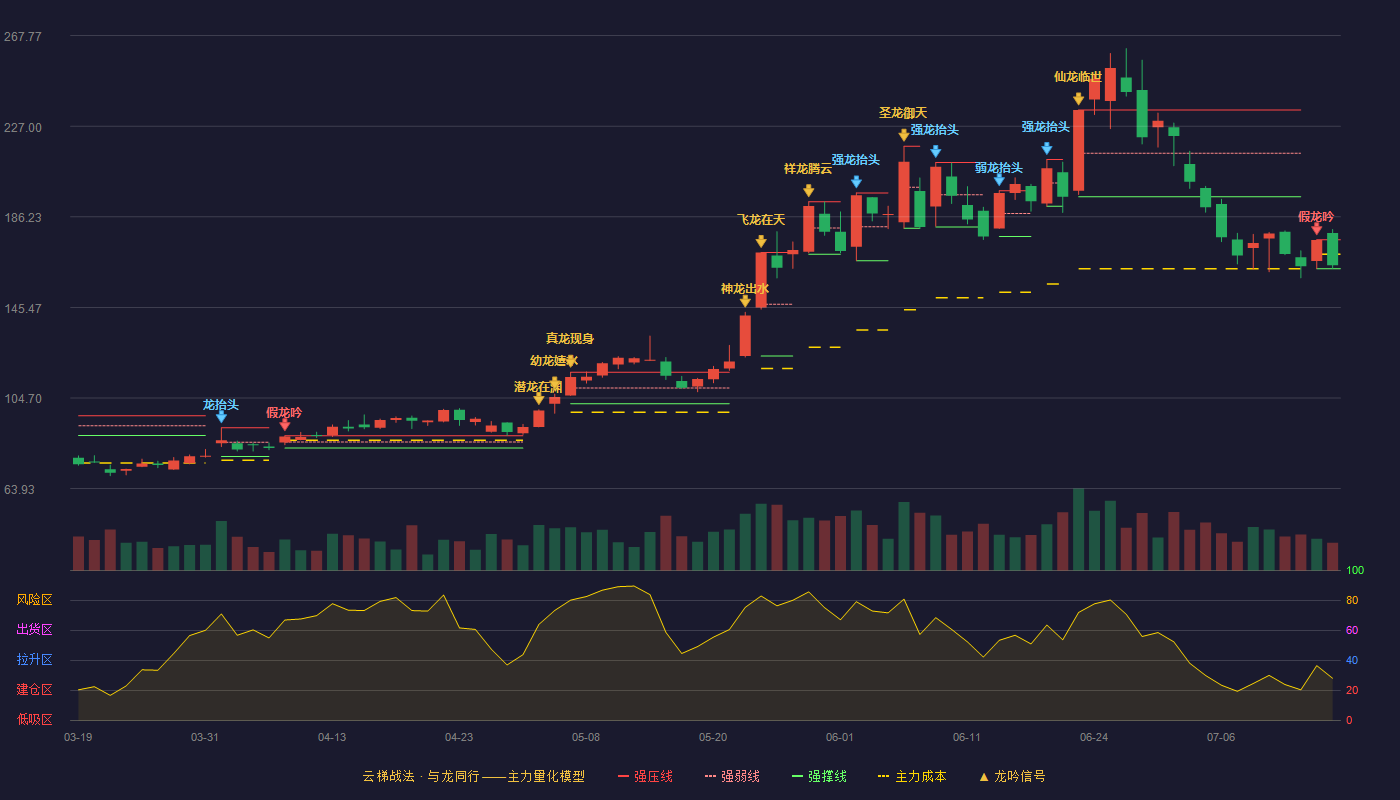Click the 60 indicator axis value
The width and height of the screenshot is (1400, 800).
tap(1352, 631)
